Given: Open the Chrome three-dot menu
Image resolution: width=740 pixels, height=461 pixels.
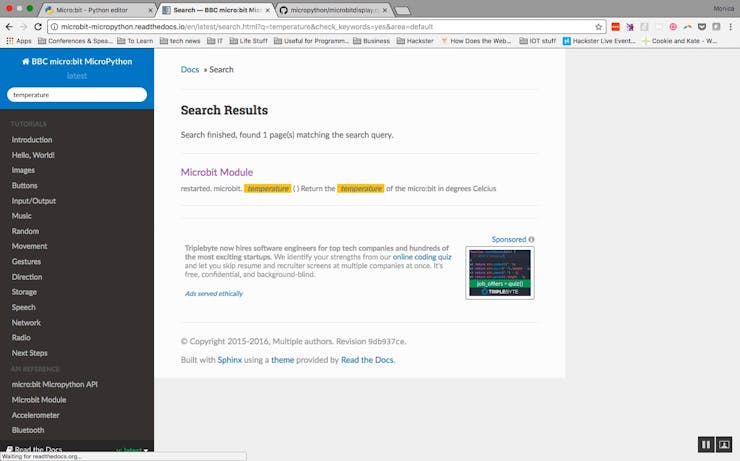Looking at the screenshot, I should tap(731, 27).
